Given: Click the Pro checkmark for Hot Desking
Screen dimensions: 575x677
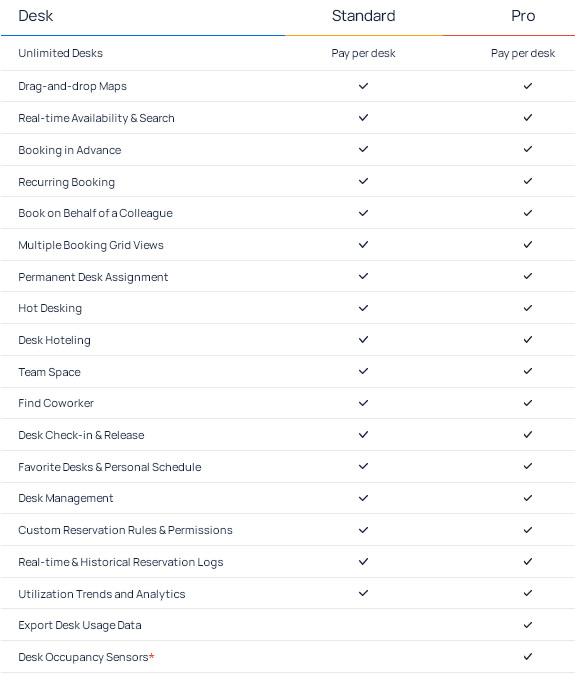Looking at the screenshot, I should pos(528,308).
